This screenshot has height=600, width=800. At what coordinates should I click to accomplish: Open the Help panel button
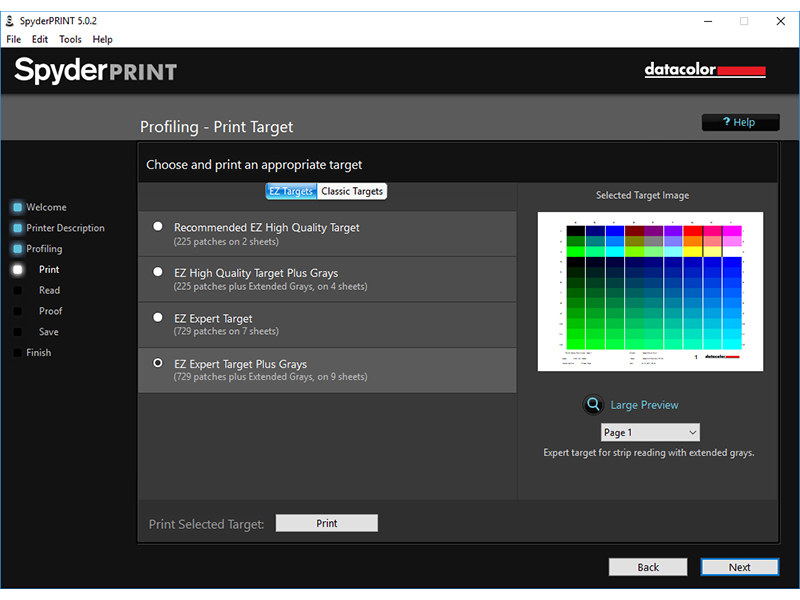(741, 122)
